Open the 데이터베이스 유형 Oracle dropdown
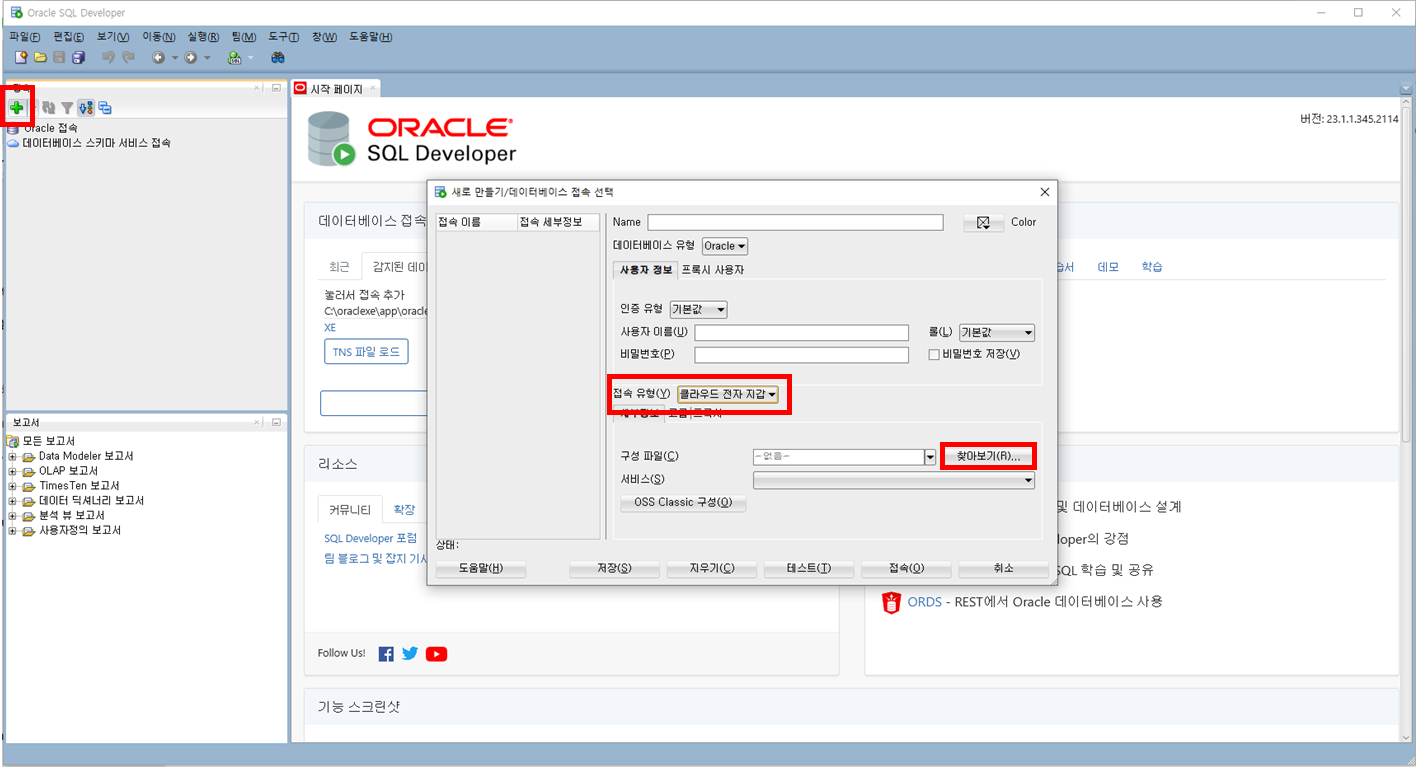The image size is (1416, 767). tap(725, 245)
